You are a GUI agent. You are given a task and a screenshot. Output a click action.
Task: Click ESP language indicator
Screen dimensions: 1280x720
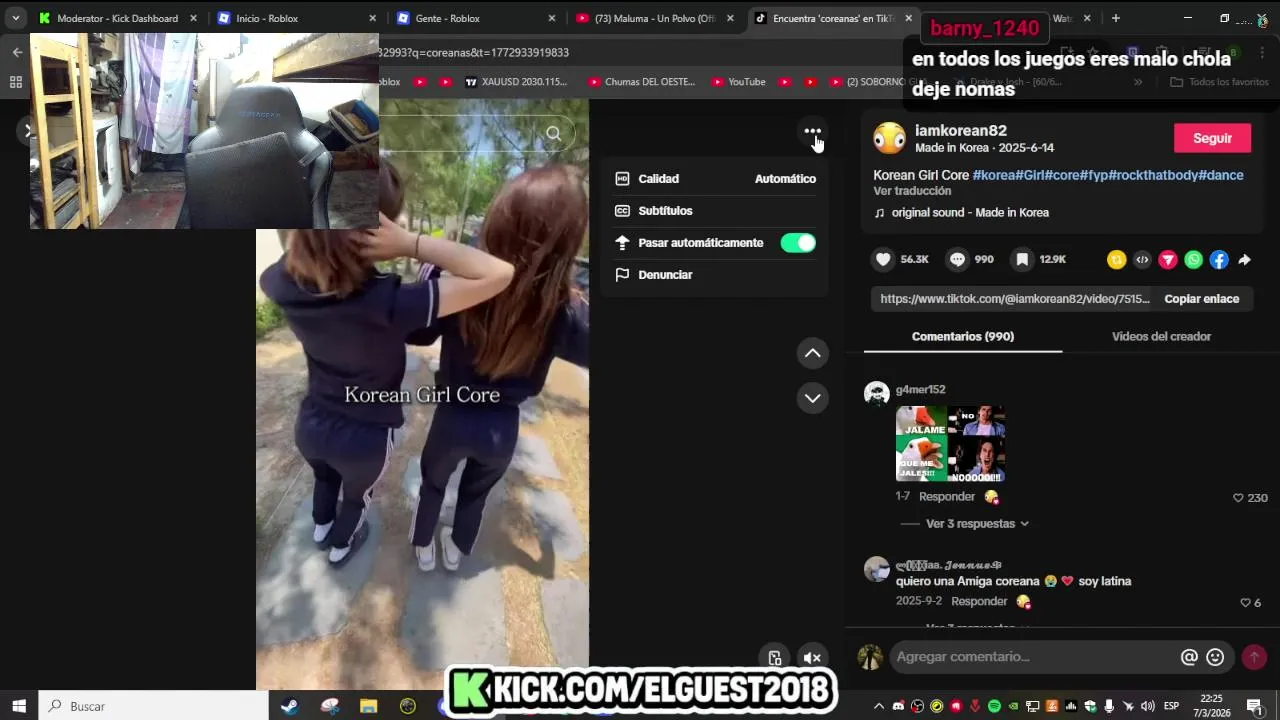coord(1171,706)
